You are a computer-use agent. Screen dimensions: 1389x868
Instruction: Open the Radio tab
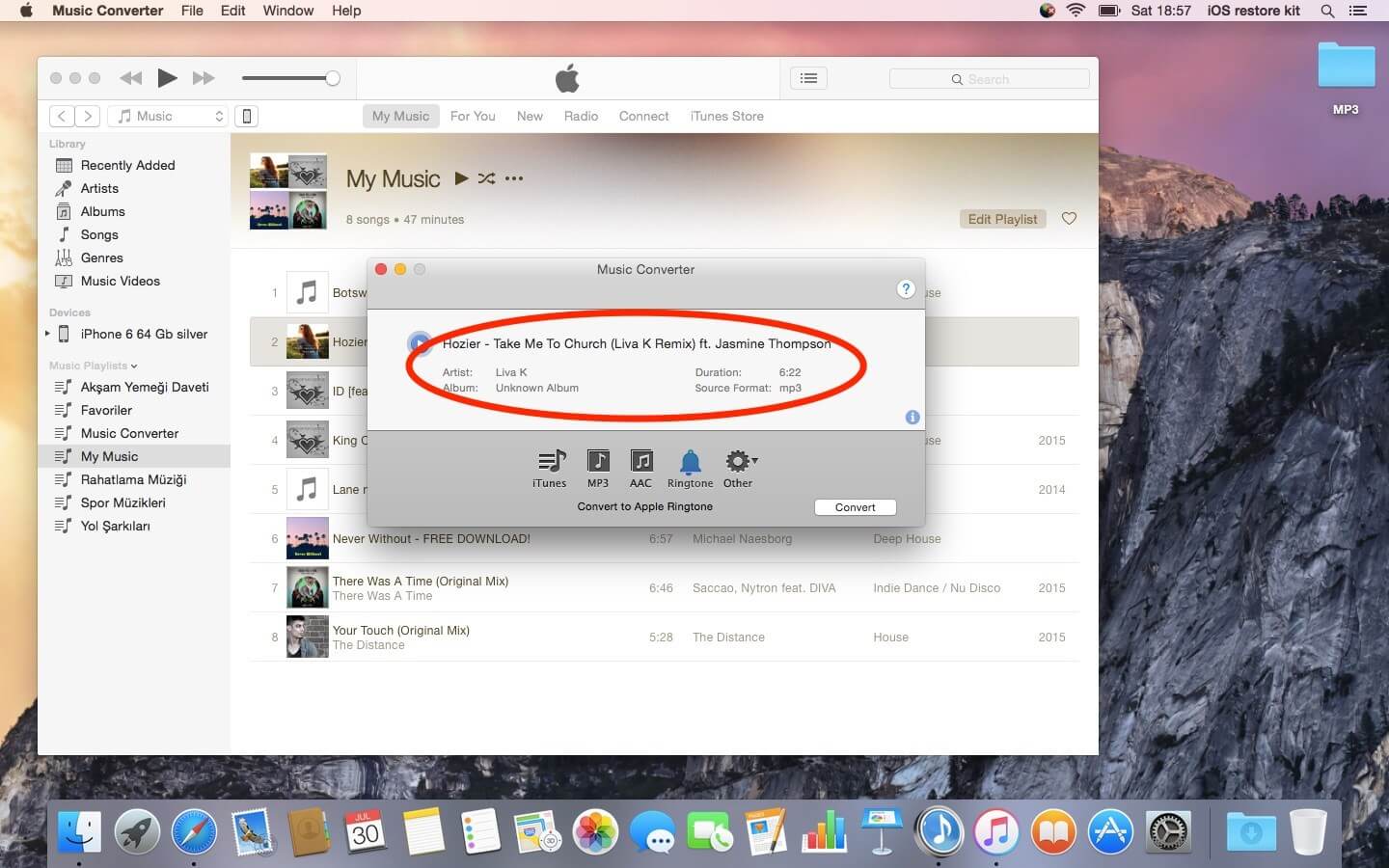coord(581,116)
